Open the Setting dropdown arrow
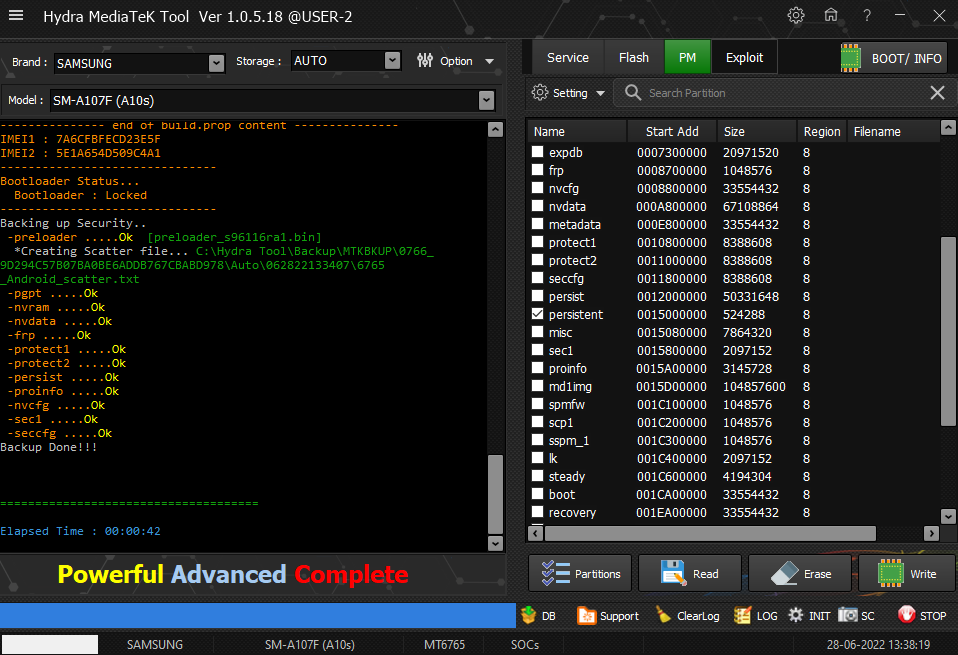 (x=600, y=93)
